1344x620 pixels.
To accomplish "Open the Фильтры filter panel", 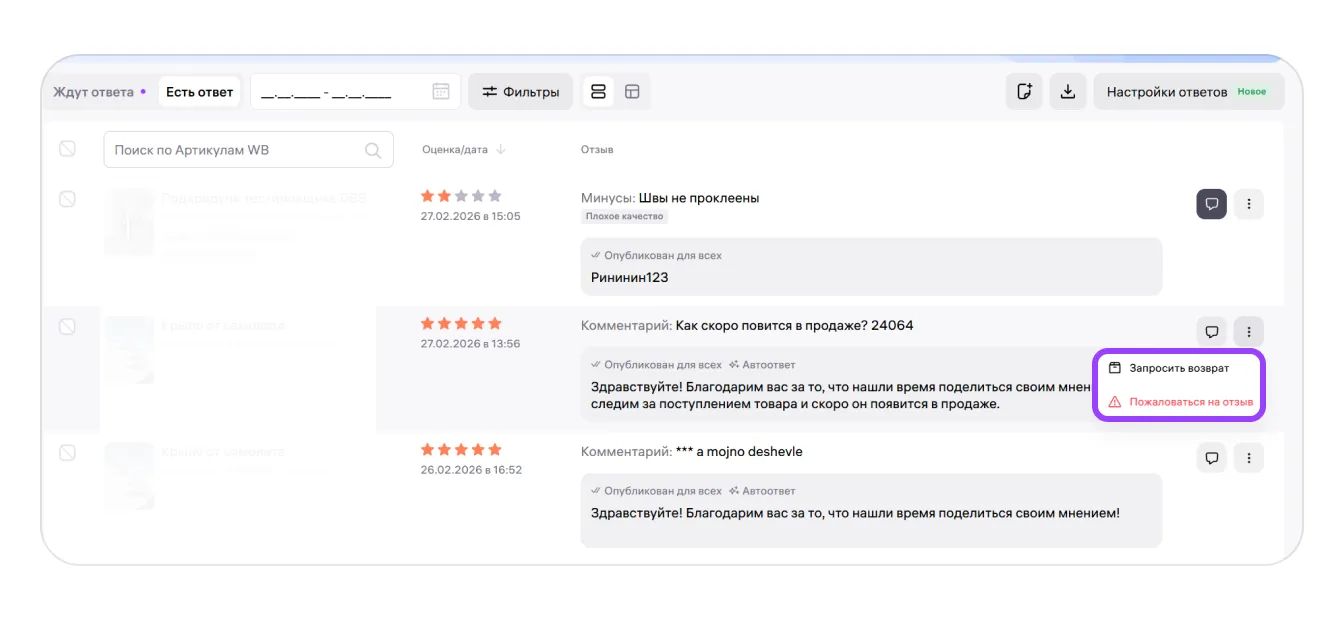I will pyautogui.click(x=521, y=92).
